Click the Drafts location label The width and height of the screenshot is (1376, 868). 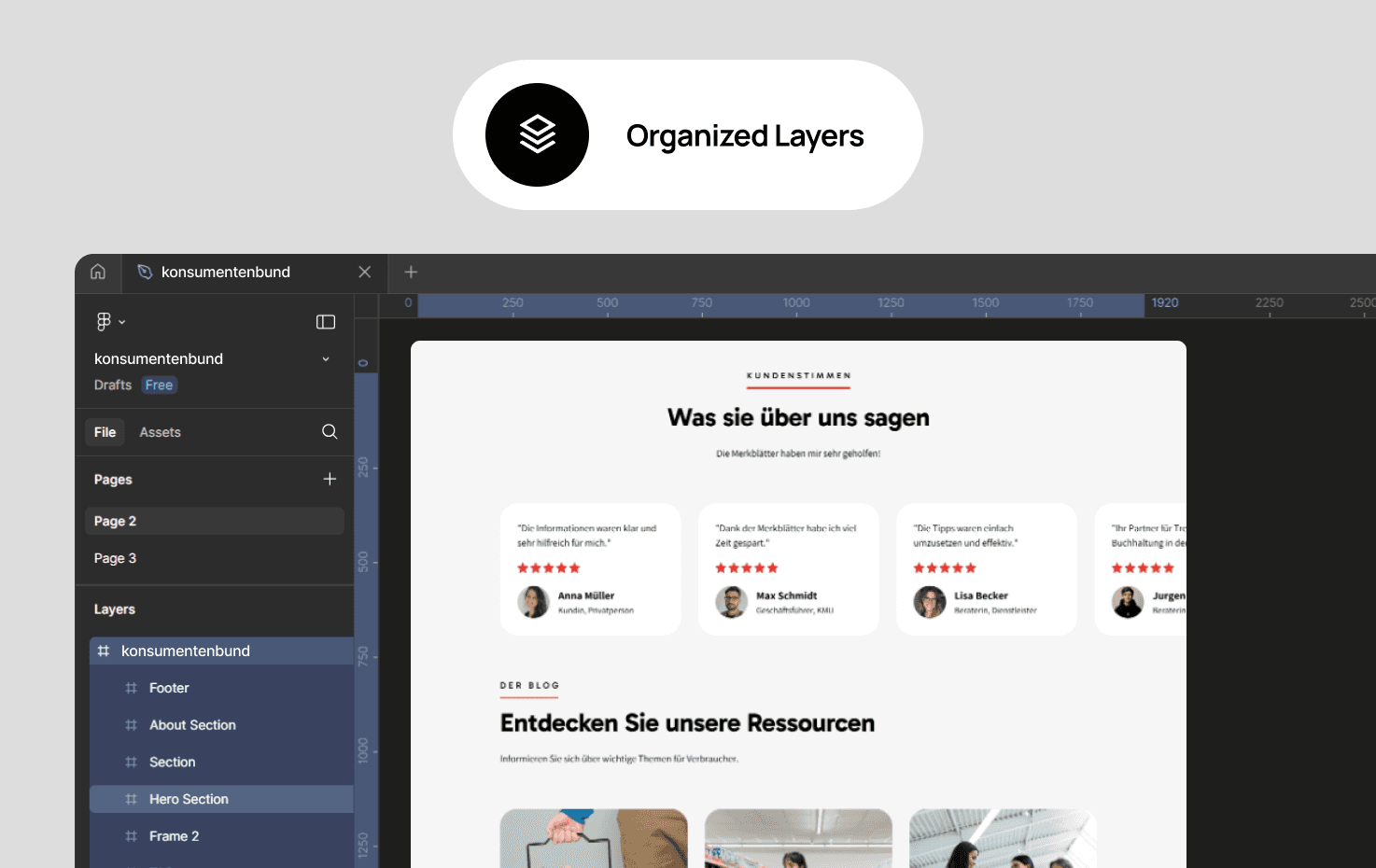113,385
